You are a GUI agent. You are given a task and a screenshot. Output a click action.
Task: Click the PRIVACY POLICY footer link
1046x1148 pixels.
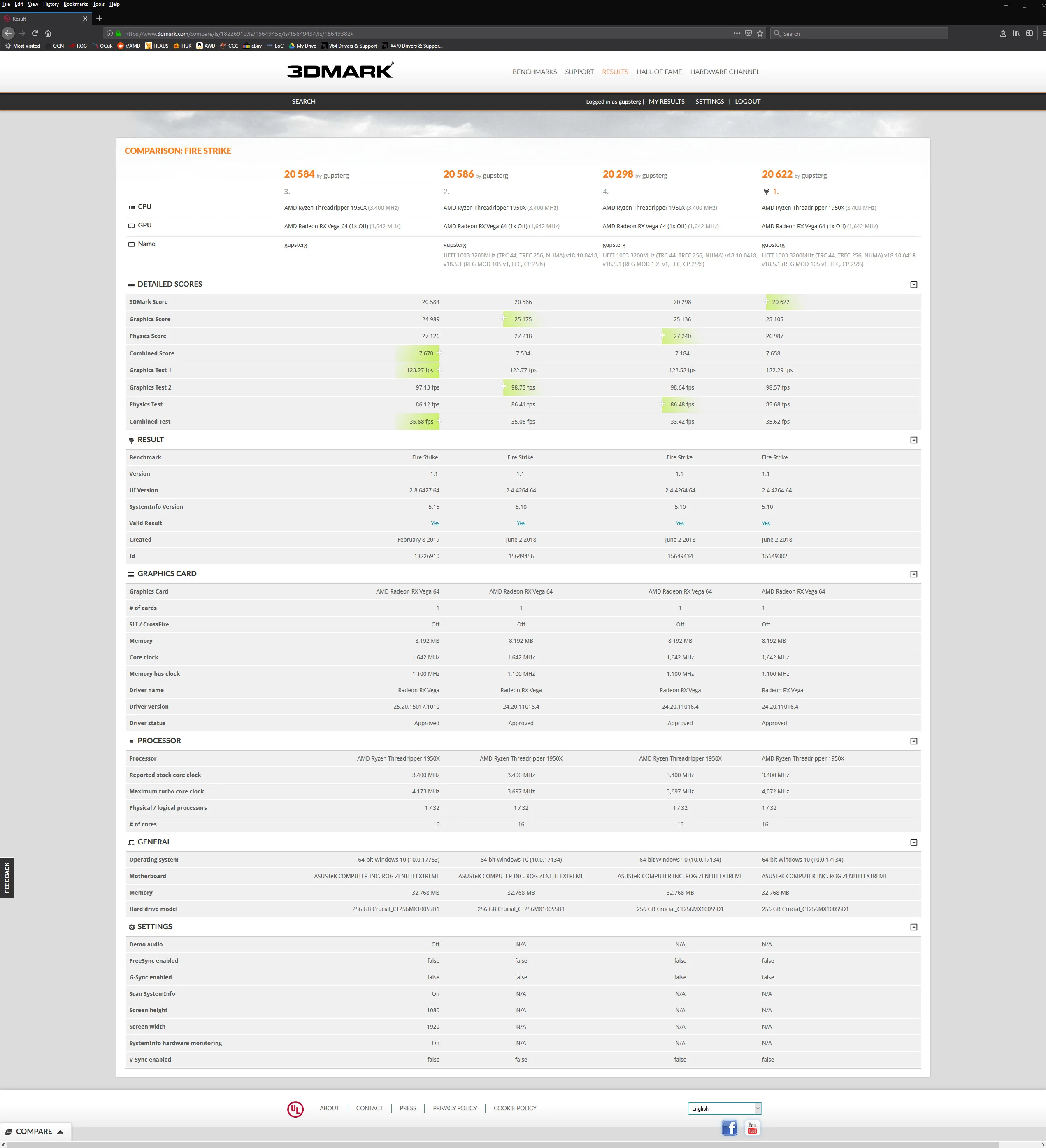click(x=455, y=1108)
